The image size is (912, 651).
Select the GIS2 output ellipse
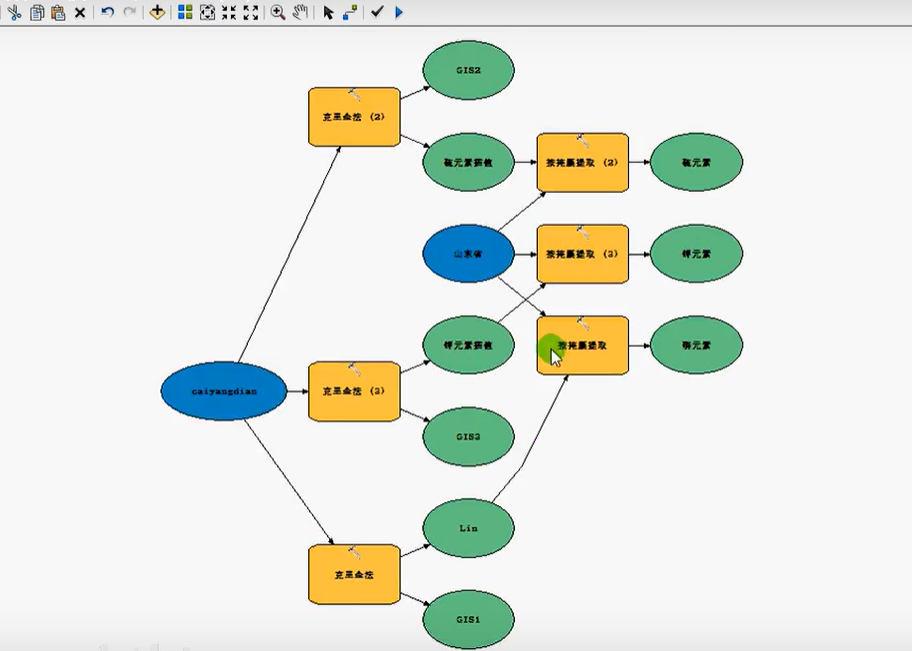(x=468, y=70)
